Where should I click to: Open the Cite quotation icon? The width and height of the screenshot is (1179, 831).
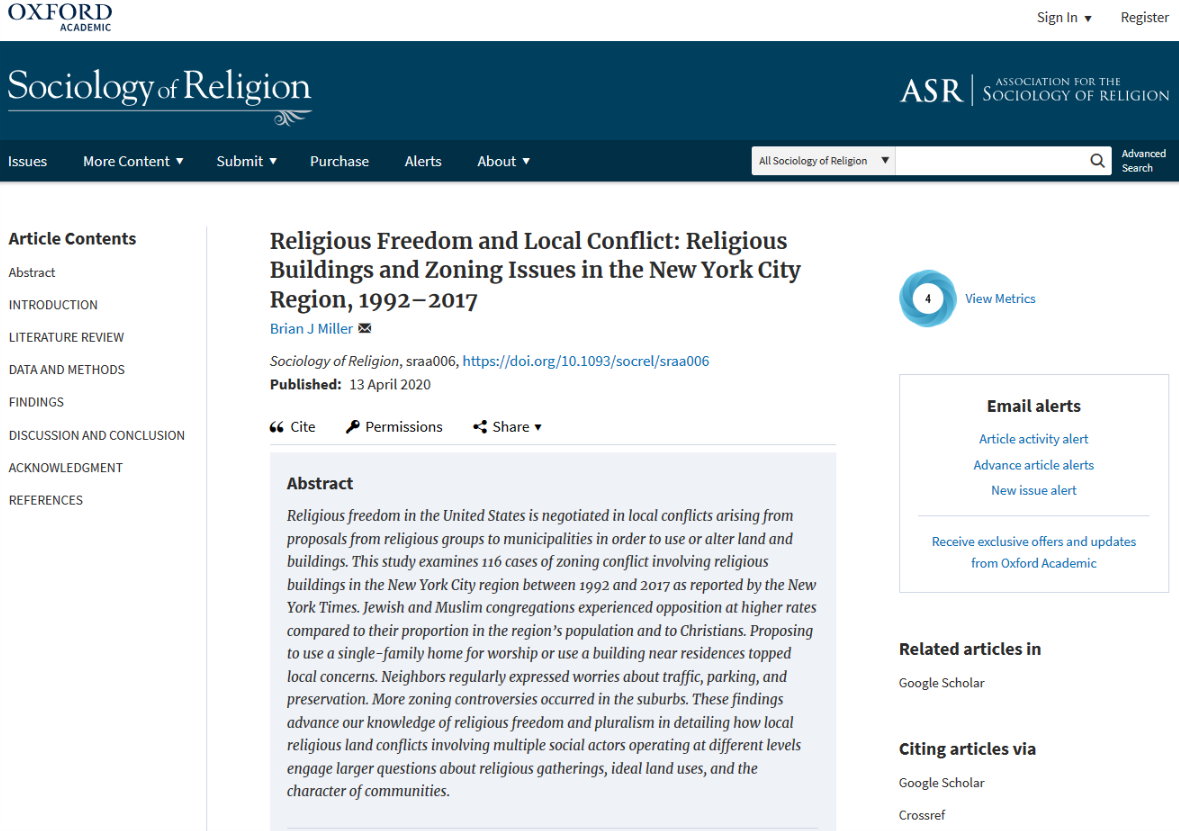coord(275,426)
